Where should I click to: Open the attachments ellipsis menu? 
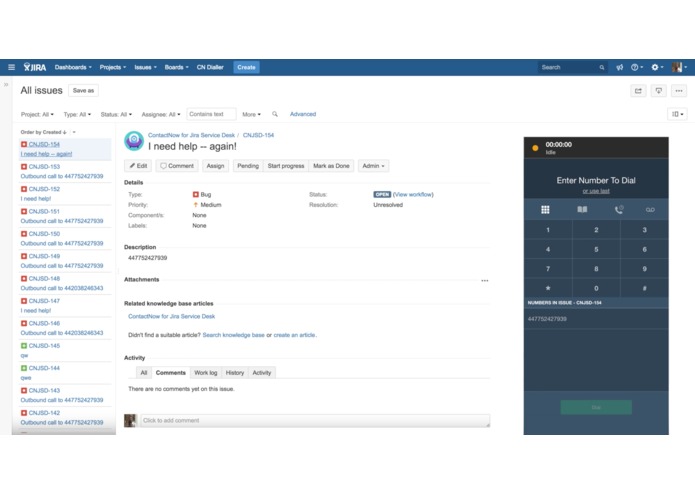coord(484,280)
